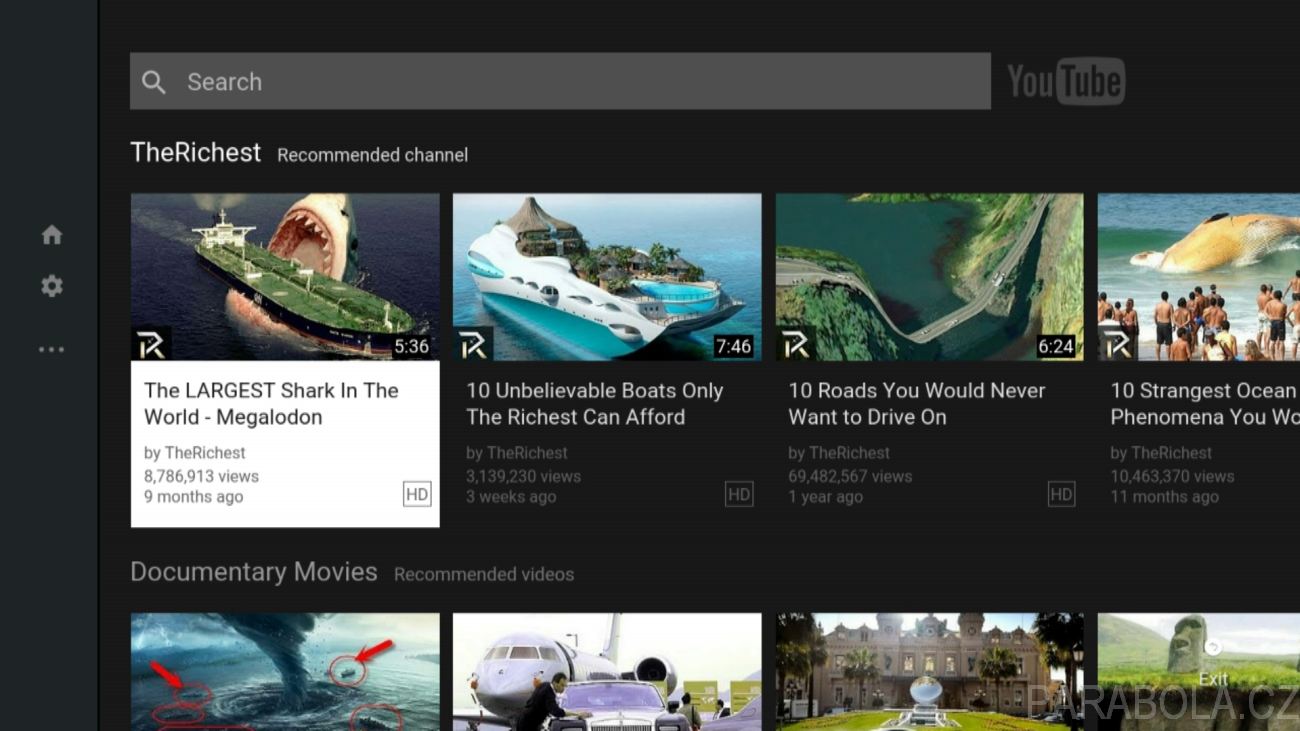The width and height of the screenshot is (1300, 731).
Task: Click the '9 months ago' text
Action: tap(193, 497)
